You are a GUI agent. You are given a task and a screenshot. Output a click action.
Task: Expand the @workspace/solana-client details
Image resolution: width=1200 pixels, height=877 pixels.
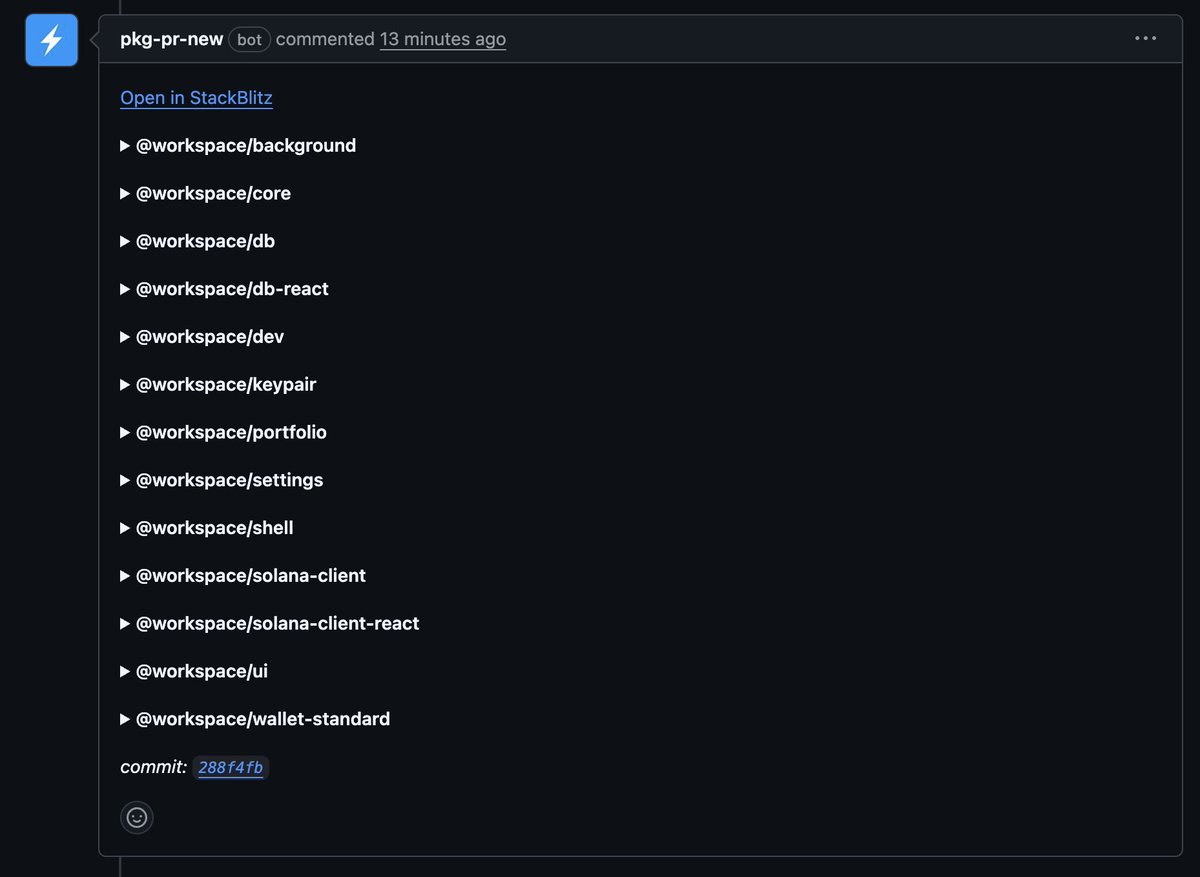click(243, 576)
